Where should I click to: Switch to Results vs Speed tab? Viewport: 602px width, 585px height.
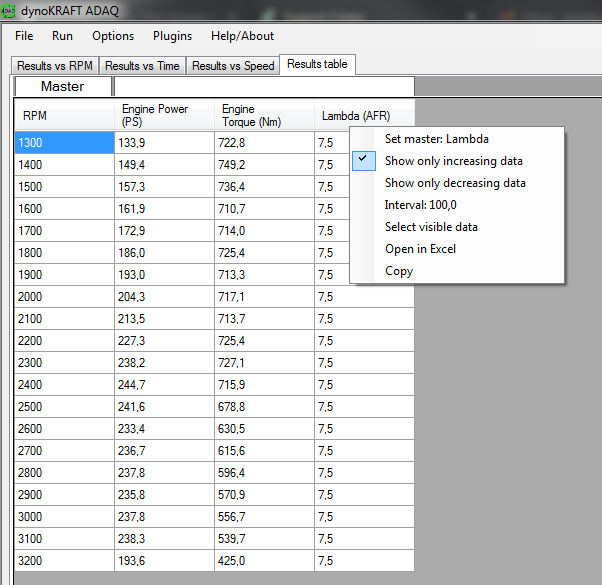point(233,66)
